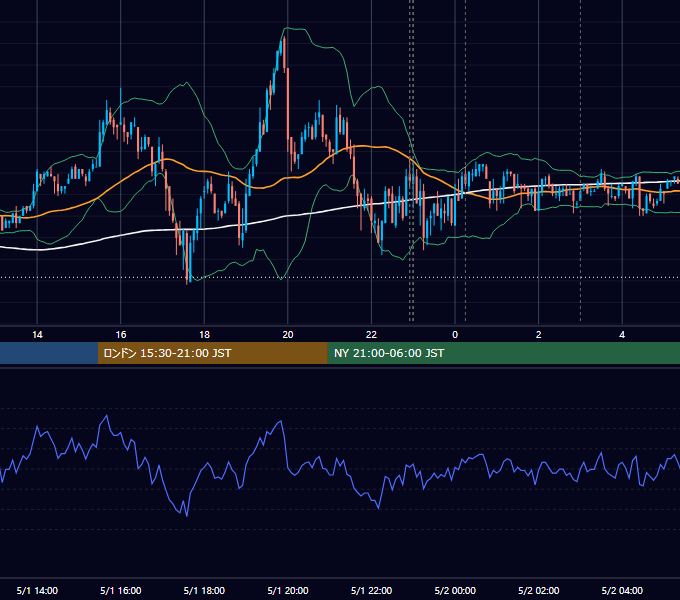Click the 16 hour label on upper axis
Screen dimensions: 680x600
click(121, 335)
